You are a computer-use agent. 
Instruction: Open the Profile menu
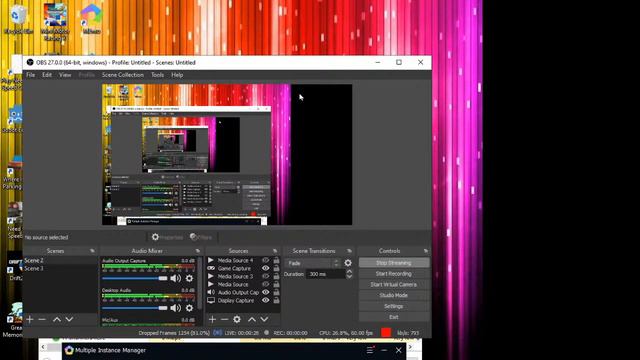pyautogui.click(x=87, y=75)
